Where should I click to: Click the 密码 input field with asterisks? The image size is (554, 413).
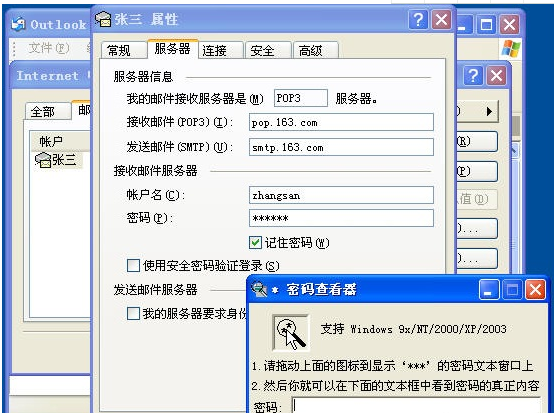[341, 218]
